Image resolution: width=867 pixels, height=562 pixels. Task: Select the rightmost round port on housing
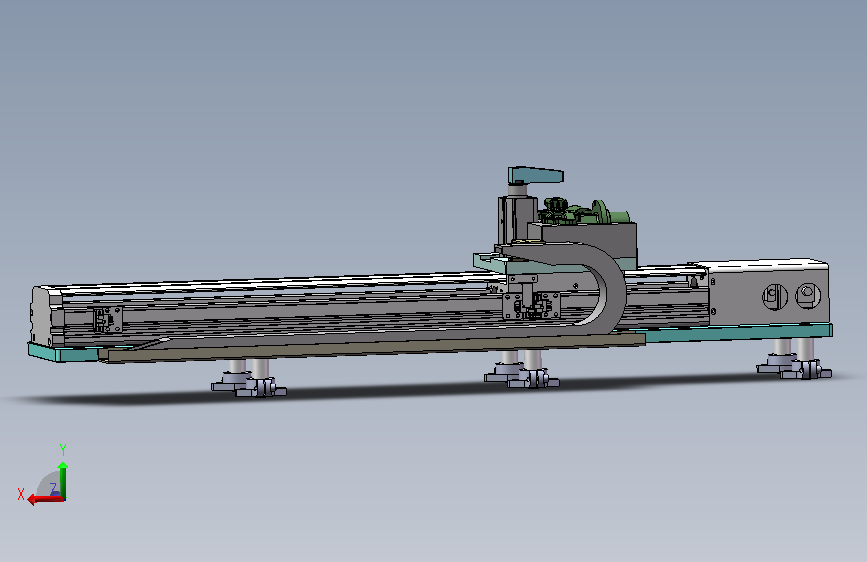(x=808, y=294)
